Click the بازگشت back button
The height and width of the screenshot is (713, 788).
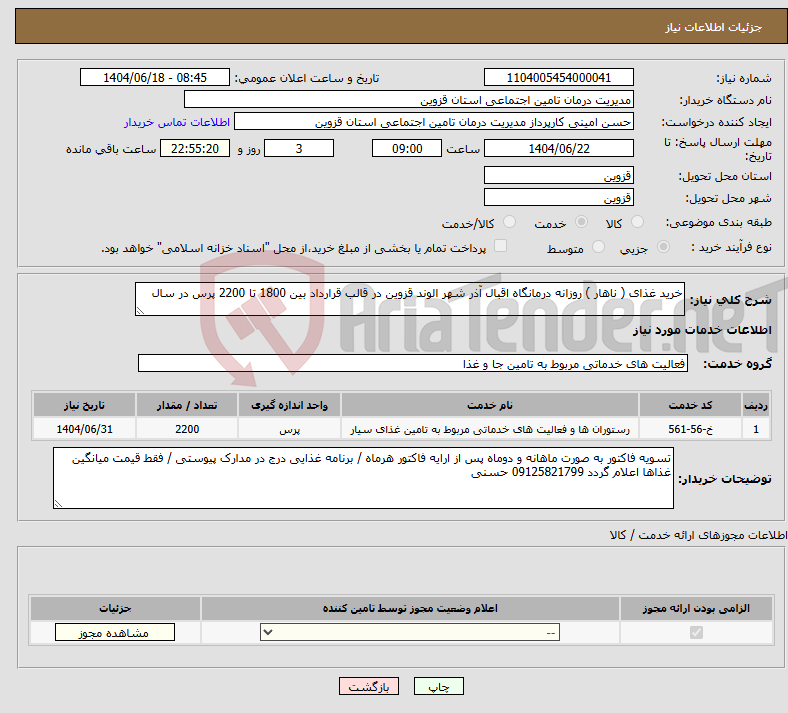(x=369, y=686)
